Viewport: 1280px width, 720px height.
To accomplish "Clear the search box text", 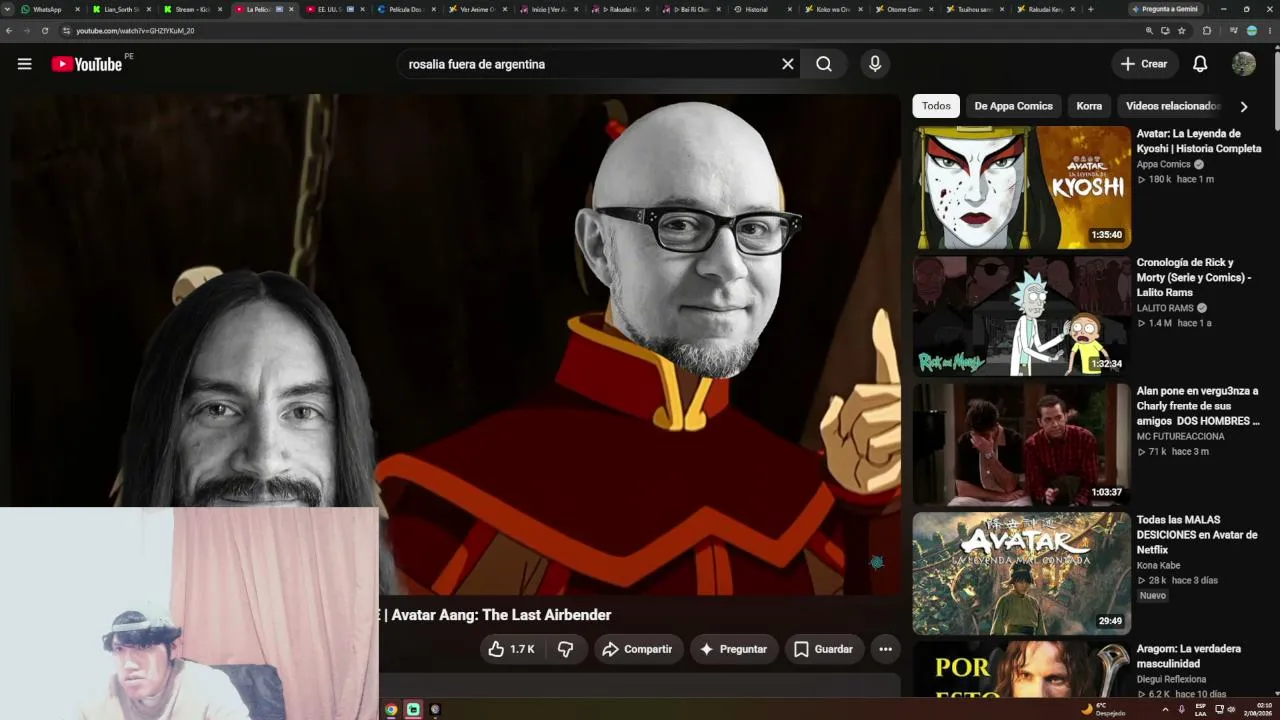I will pyautogui.click(x=788, y=64).
